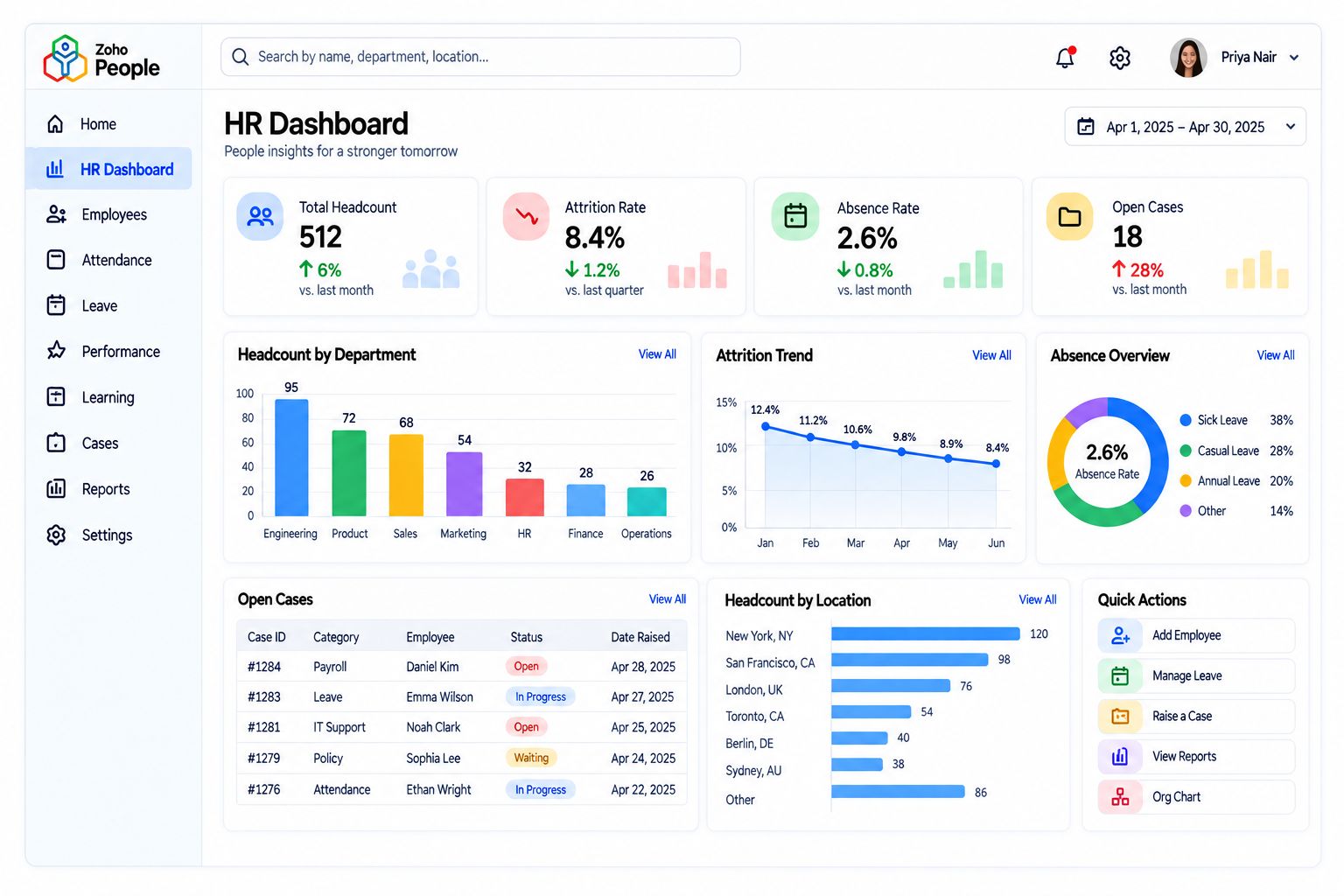The image size is (1344, 896).
Task: Expand the Priya Nair user menu chevron
Action: click(1294, 58)
